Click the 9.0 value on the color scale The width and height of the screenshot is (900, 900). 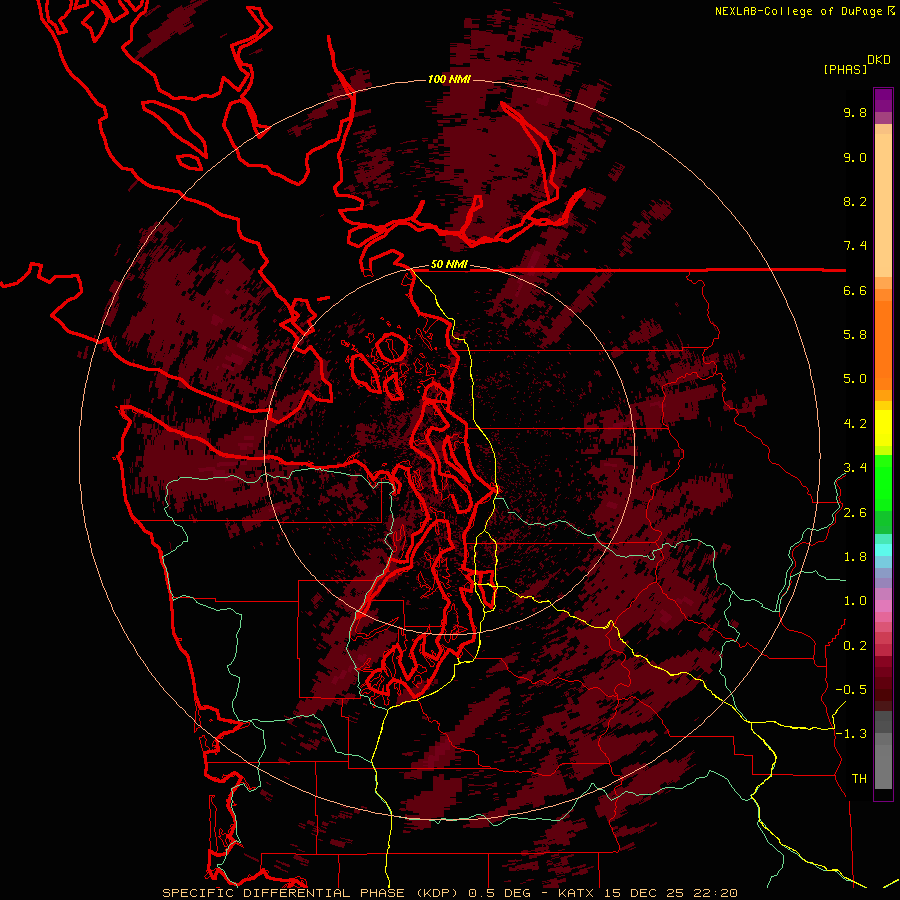pyautogui.click(x=855, y=157)
